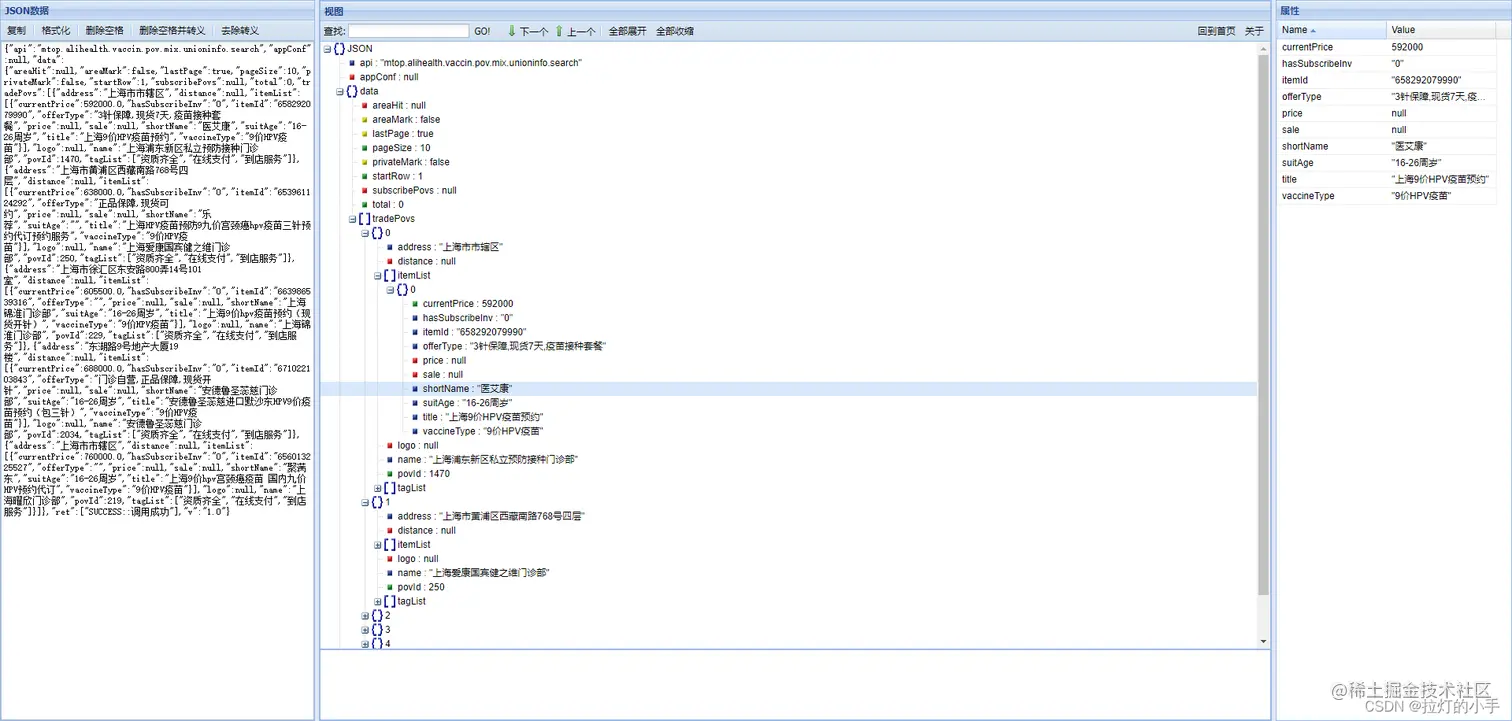Click the 去除转义 button
This screenshot has width=1512, height=721.
239,31
